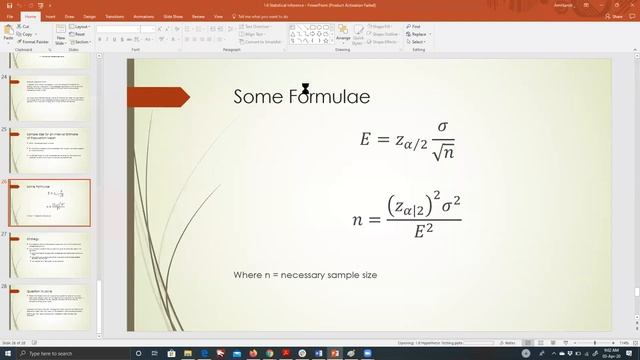Open the File tab
This screenshot has width=640, height=360.
point(10,17)
